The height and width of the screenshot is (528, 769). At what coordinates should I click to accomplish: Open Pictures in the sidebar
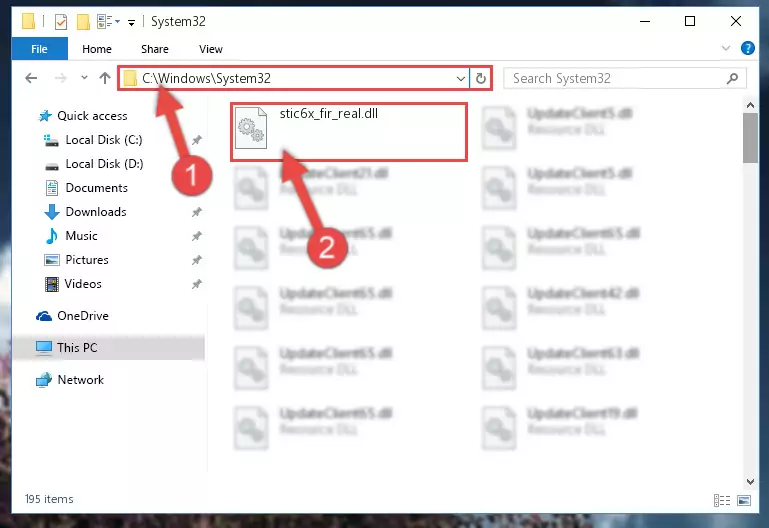click(87, 260)
